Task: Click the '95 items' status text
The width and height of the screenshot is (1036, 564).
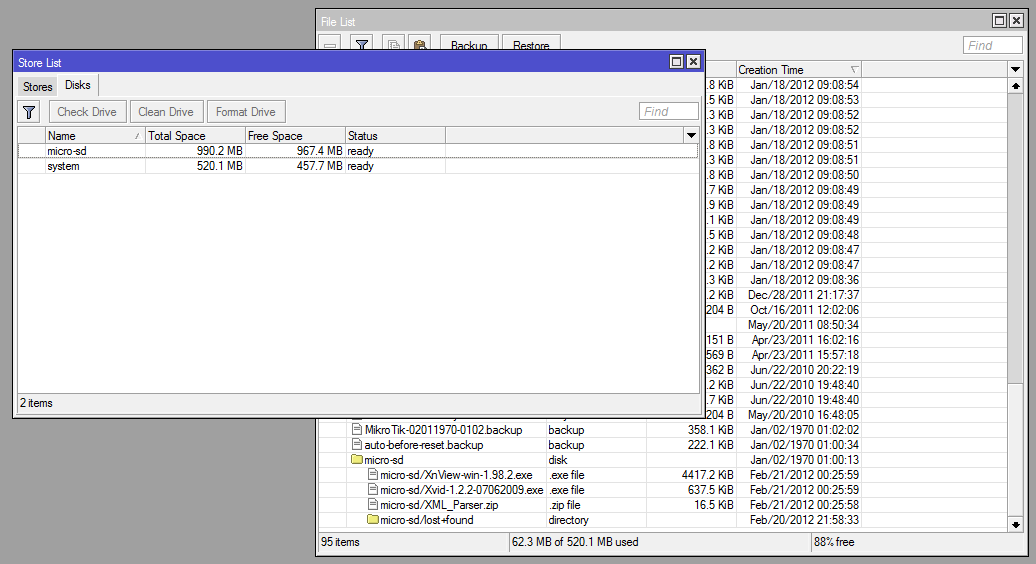Action: [x=340, y=542]
